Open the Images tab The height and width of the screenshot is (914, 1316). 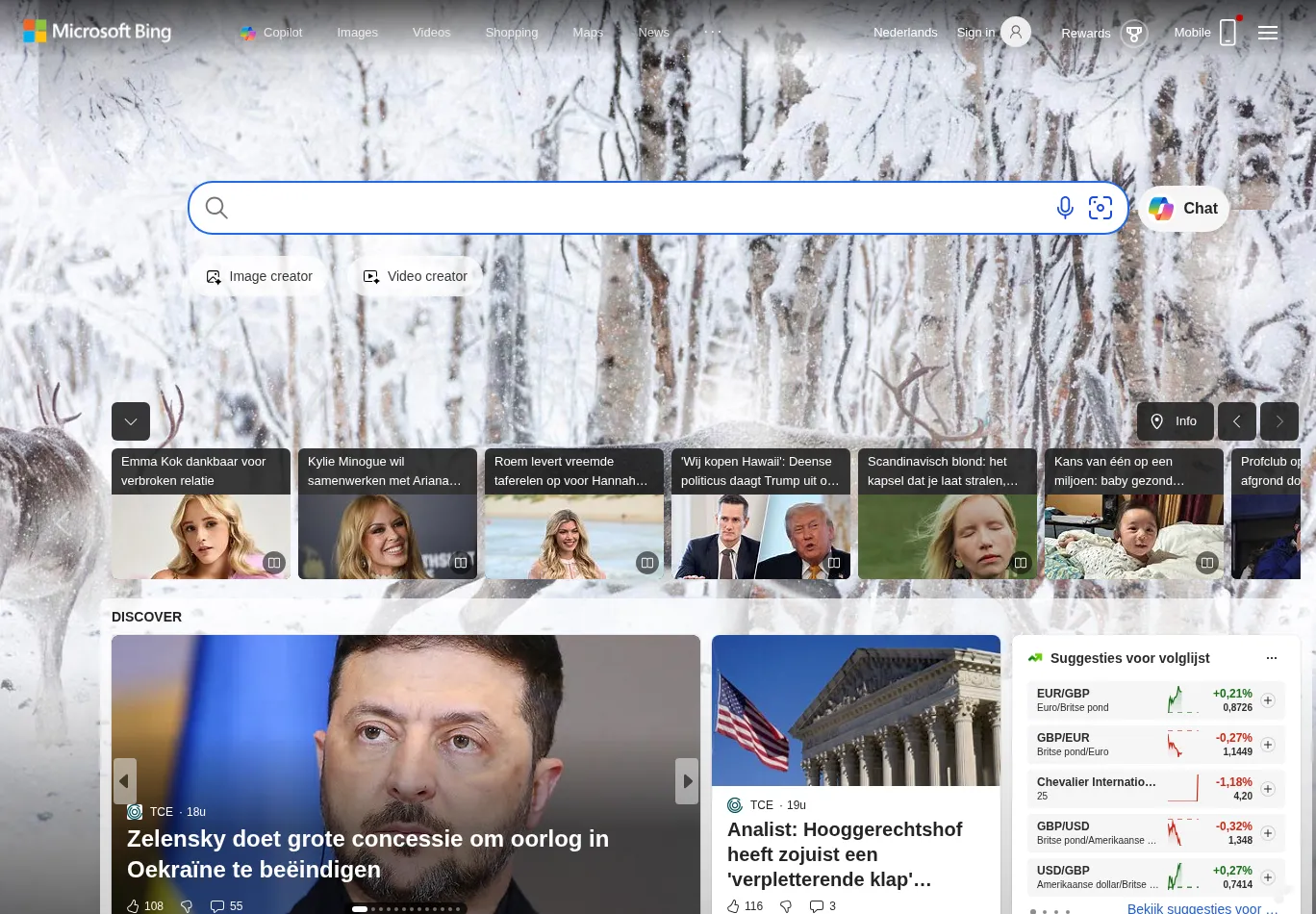pyautogui.click(x=357, y=33)
